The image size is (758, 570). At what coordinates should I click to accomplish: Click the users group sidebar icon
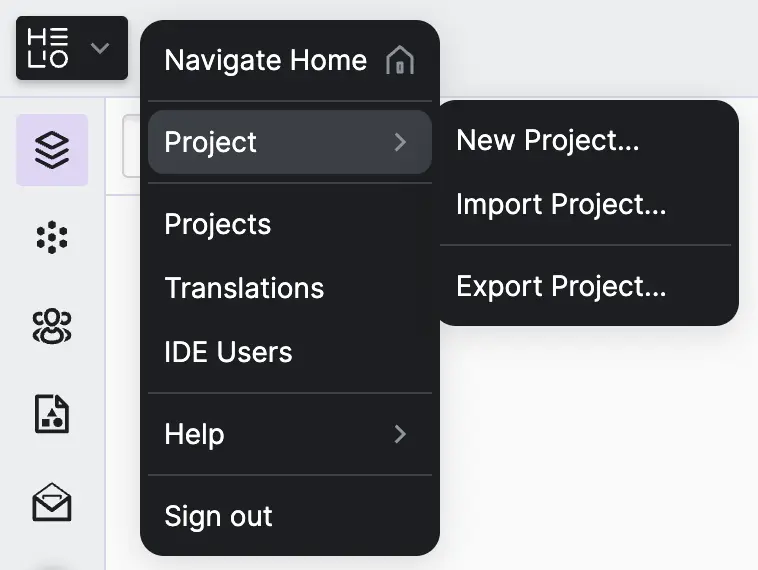(x=52, y=325)
